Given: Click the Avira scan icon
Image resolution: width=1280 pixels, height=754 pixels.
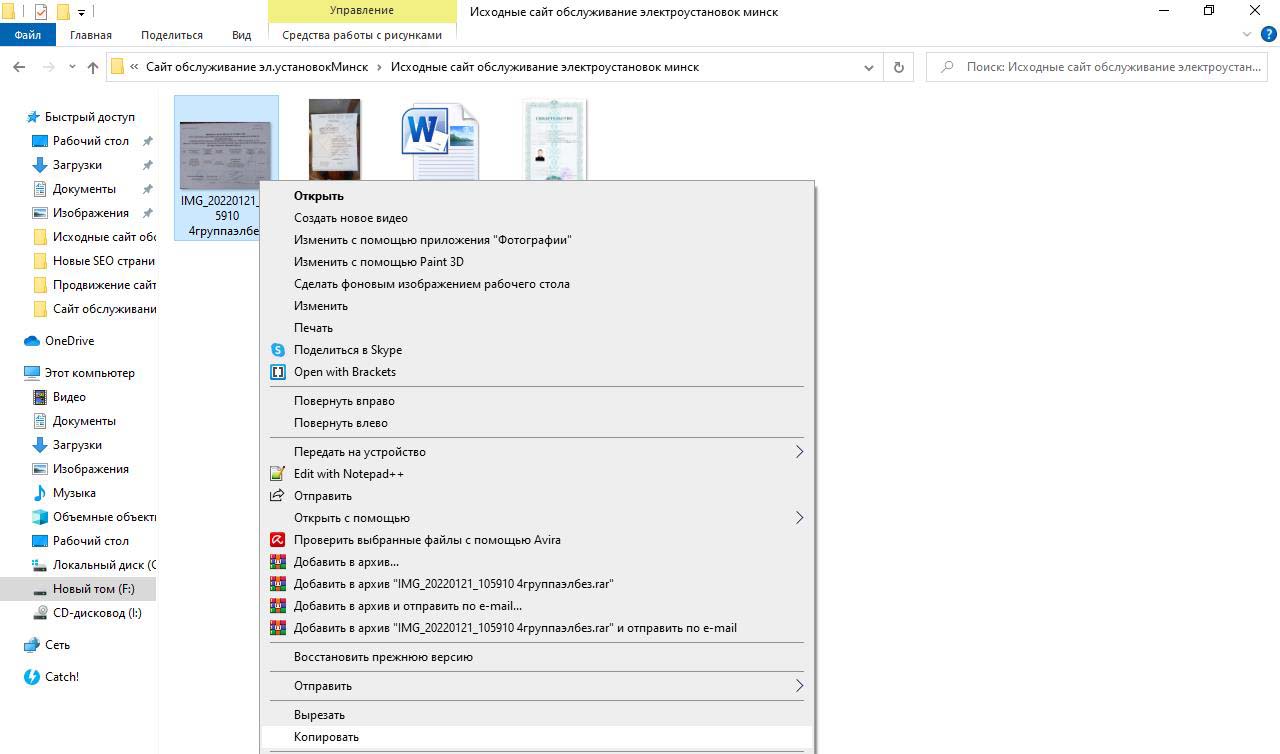Looking at the screenshot, I should [x=278, y=540].
